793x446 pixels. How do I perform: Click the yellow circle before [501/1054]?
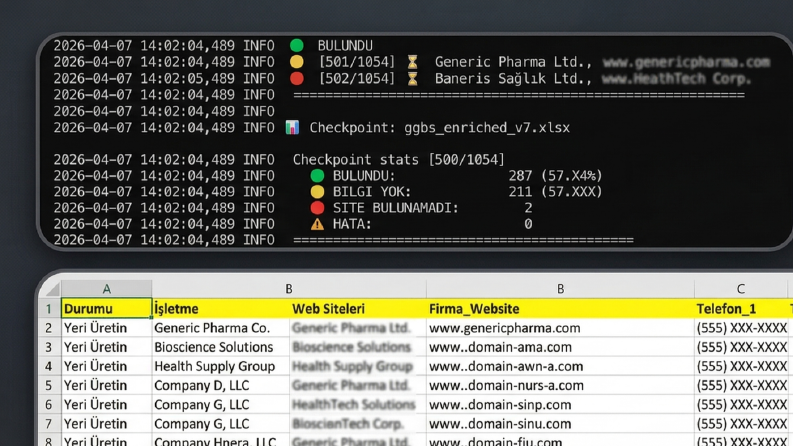click(x=297, y=62)
